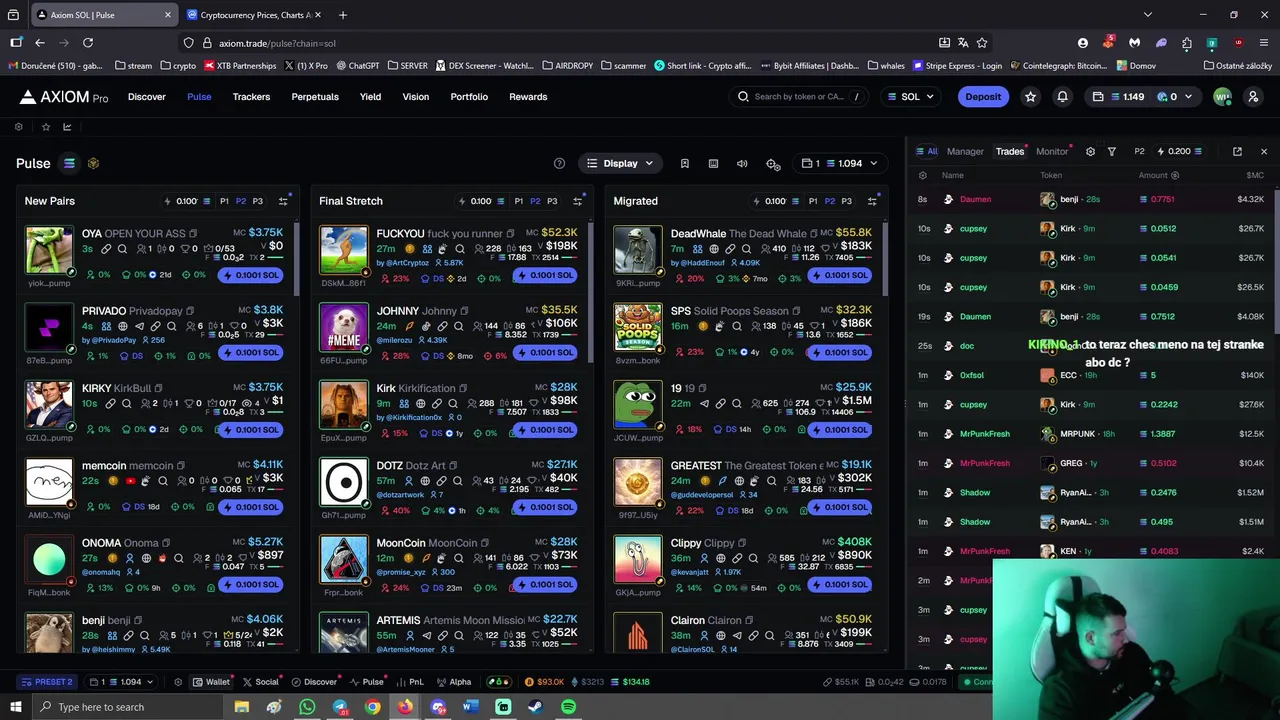Open trades panel settings gear icon

tap(1090, 151)
